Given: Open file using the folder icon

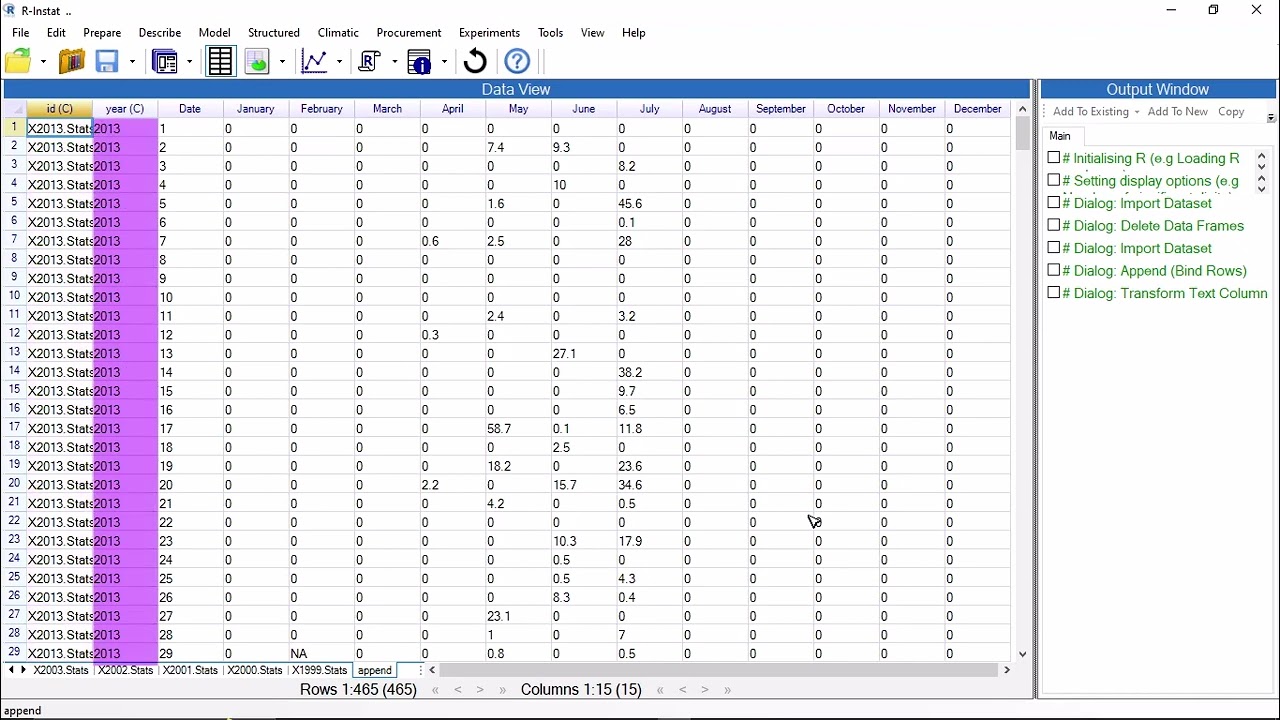Looking at the screenshot, I should 19,62.
